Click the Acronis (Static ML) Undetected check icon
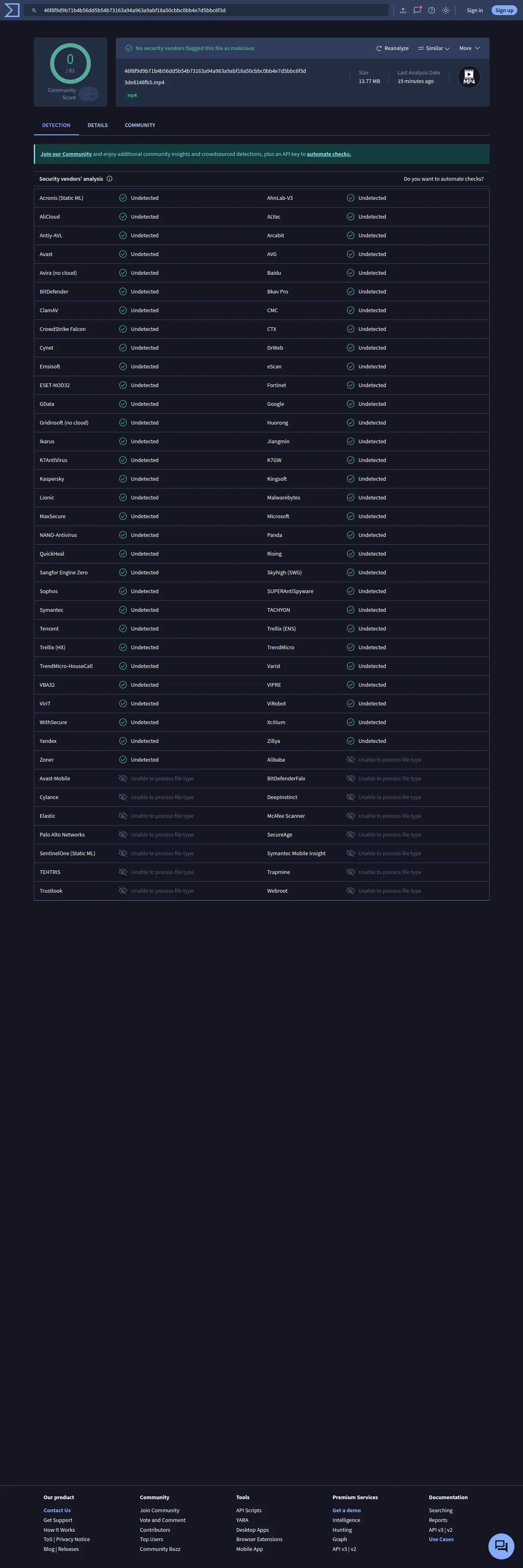 (x=123, y=198)
